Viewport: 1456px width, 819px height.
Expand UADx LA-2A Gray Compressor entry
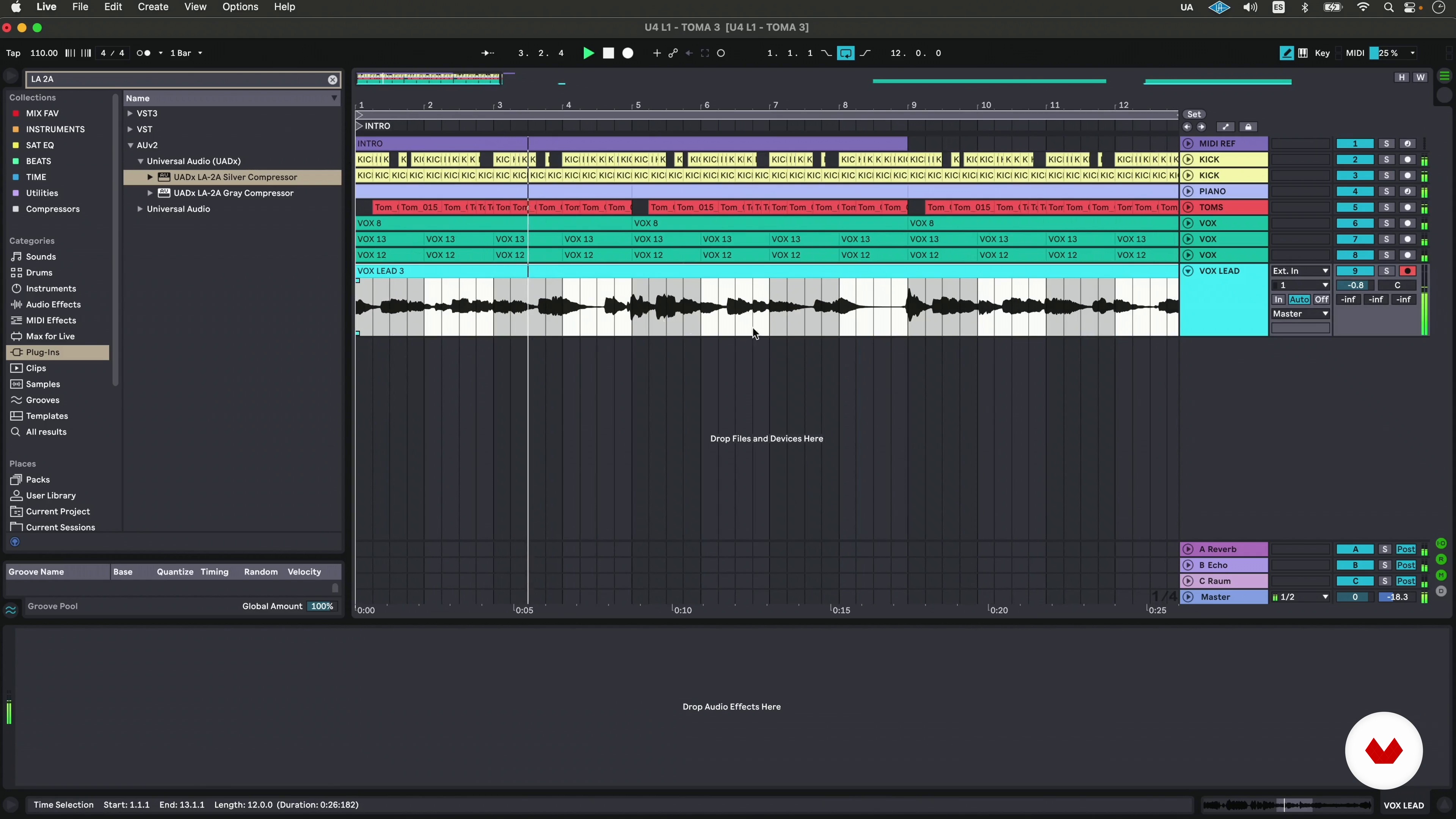click(150, 193)
